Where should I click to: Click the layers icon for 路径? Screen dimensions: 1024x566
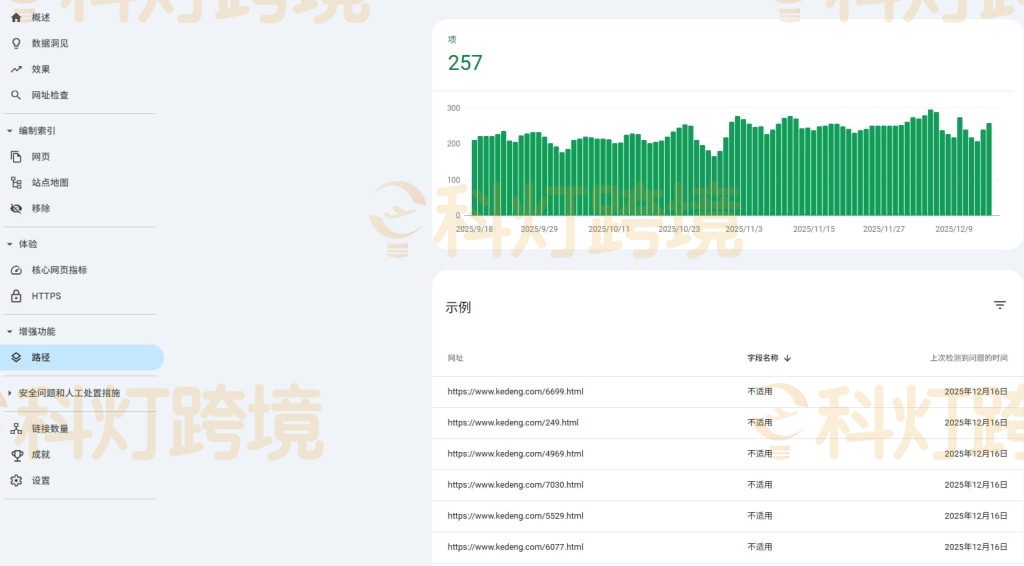(16, 358)
